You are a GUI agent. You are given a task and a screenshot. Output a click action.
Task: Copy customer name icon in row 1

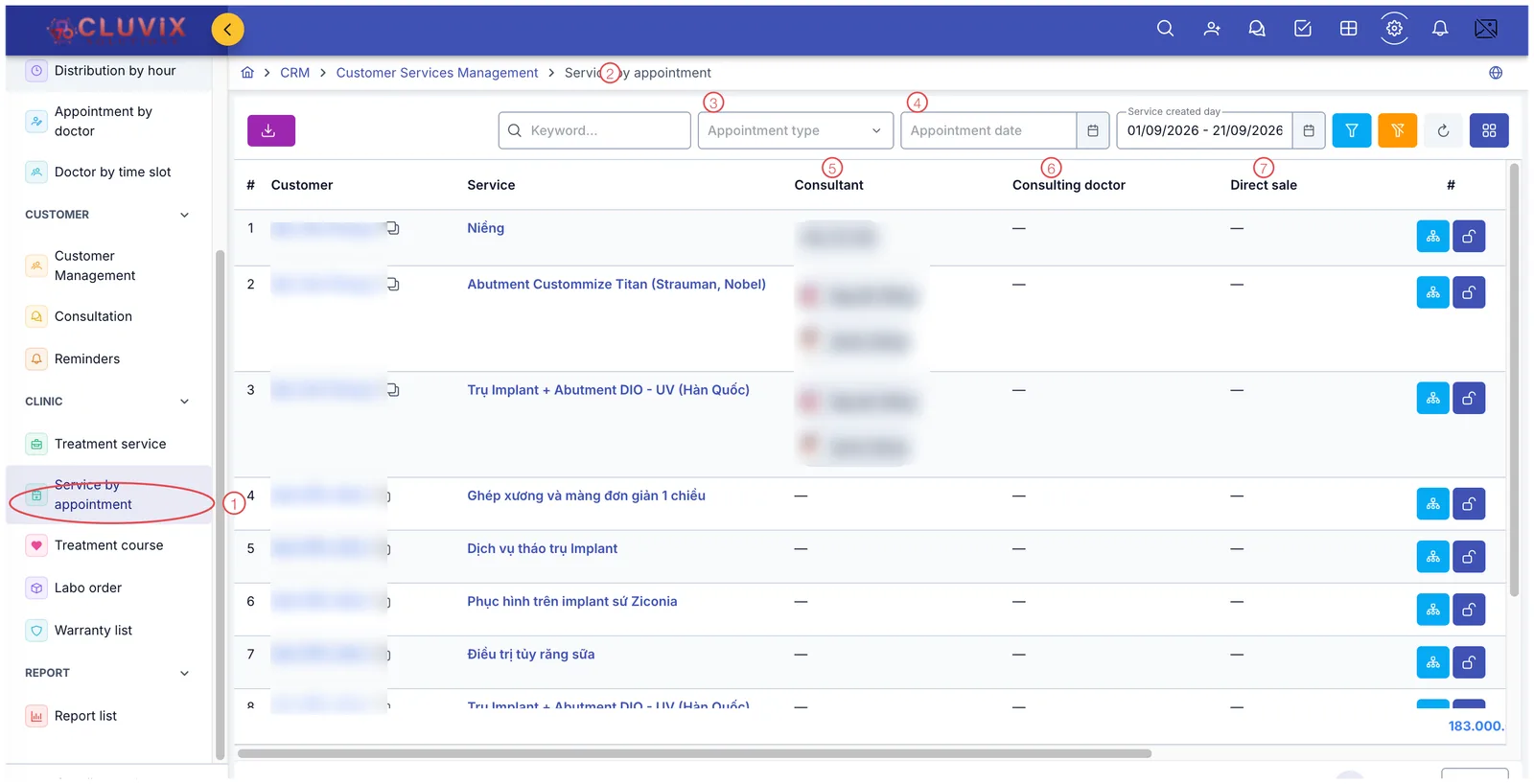point(392,228)
